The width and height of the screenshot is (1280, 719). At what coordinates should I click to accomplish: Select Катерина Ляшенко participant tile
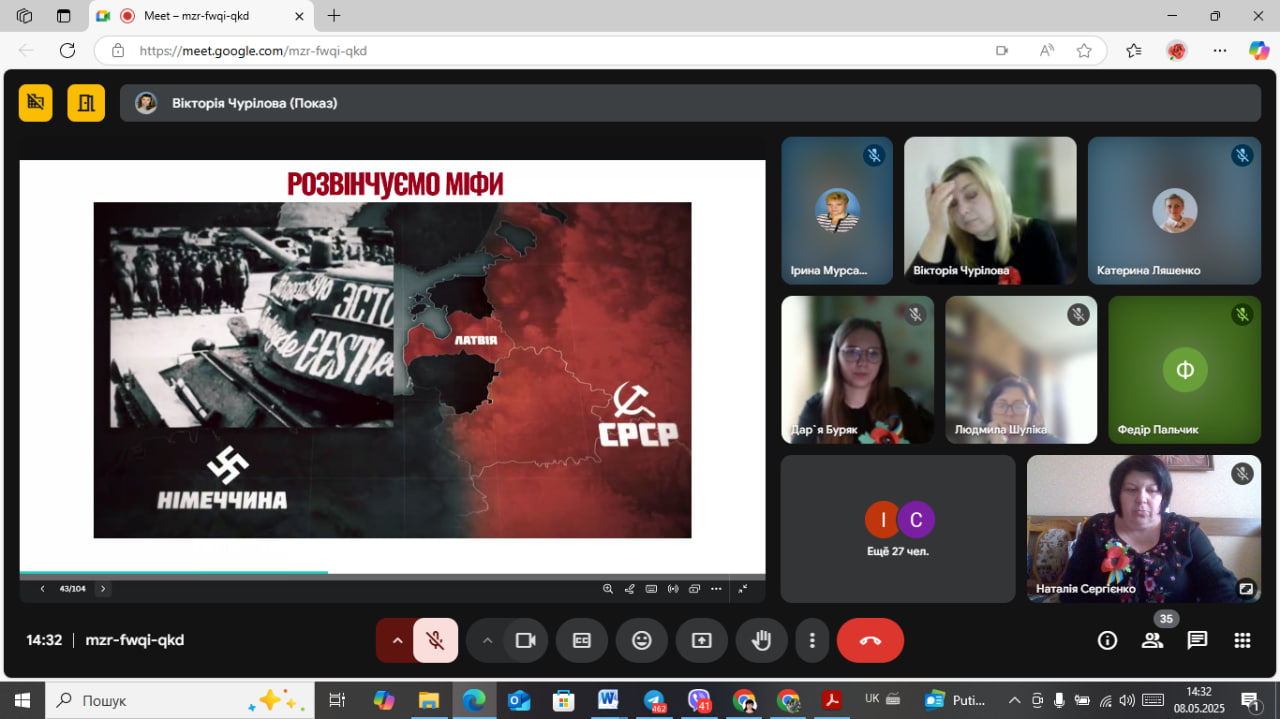coord(1174,211)
